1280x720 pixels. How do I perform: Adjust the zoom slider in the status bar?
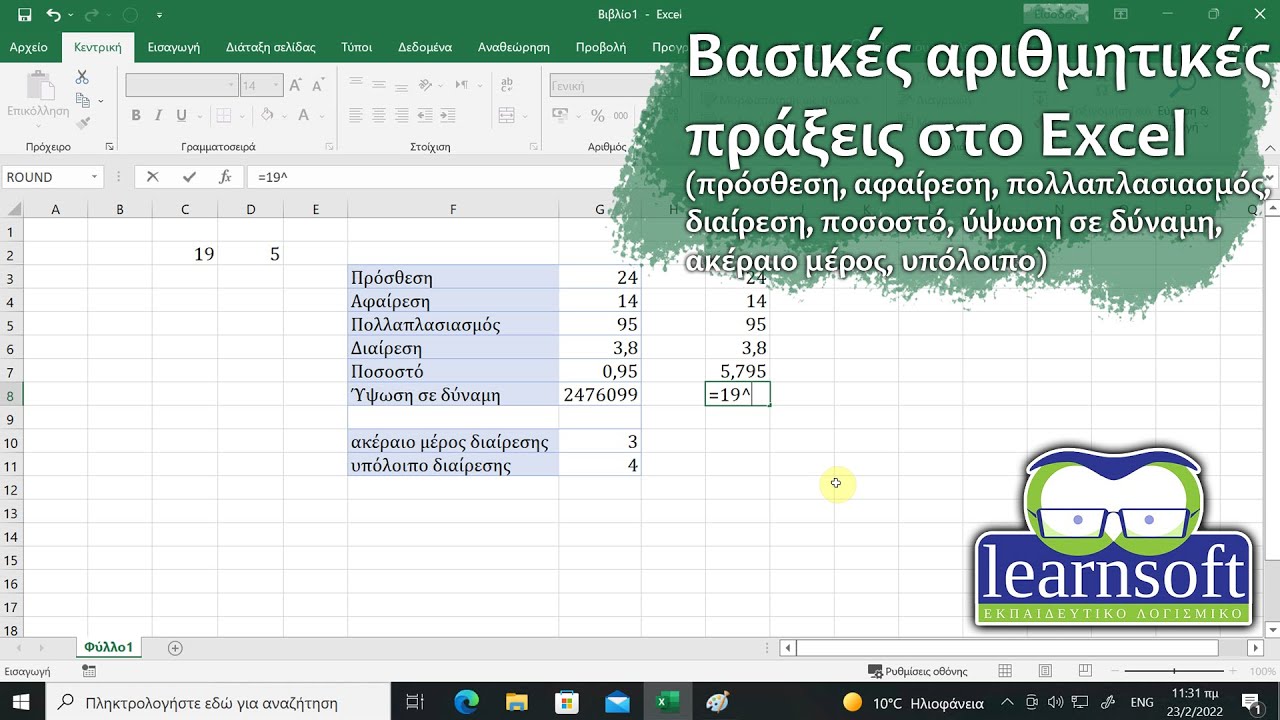tap(1174, 671)
